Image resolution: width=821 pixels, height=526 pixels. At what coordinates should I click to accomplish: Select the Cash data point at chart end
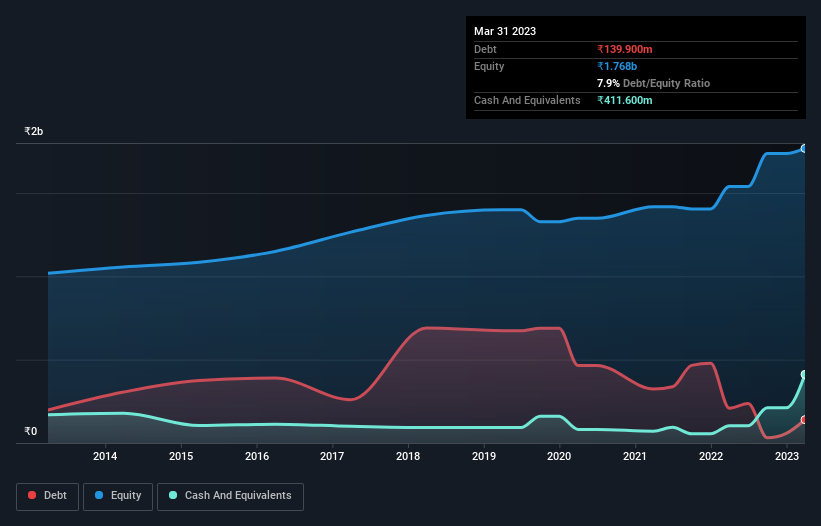click(804, 374)
